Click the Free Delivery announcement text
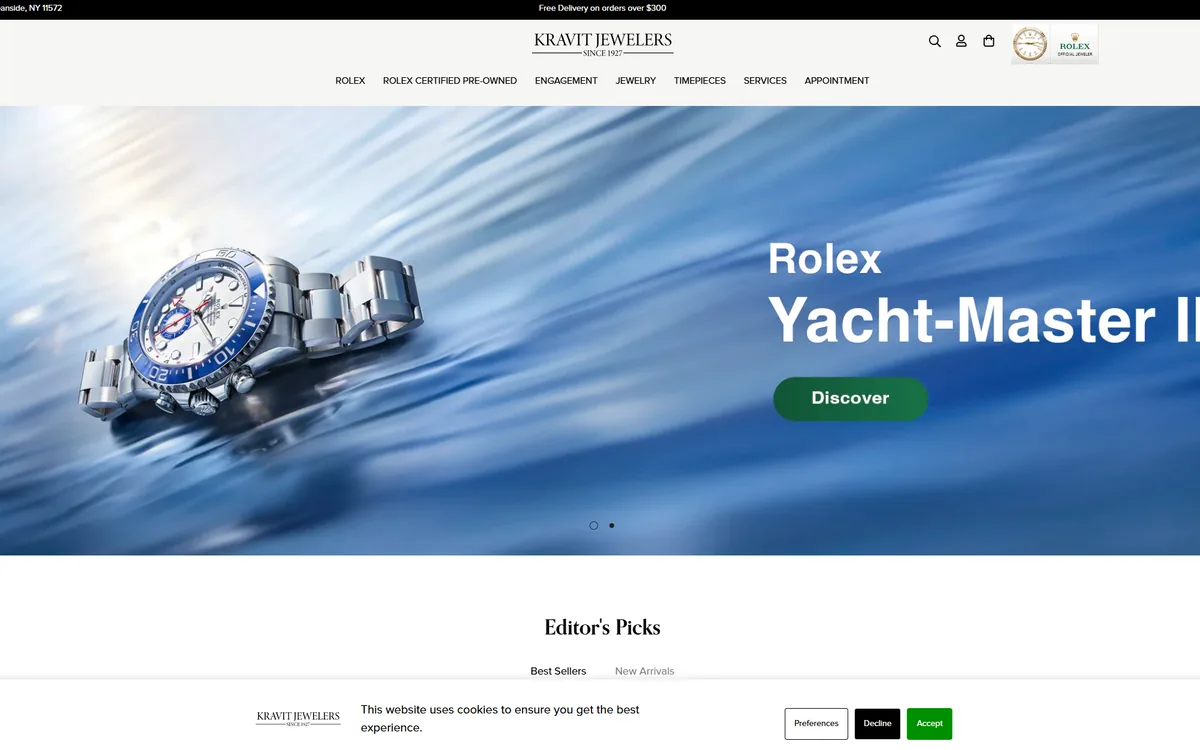Viewport: 1200px width, 750px height. 602,8
